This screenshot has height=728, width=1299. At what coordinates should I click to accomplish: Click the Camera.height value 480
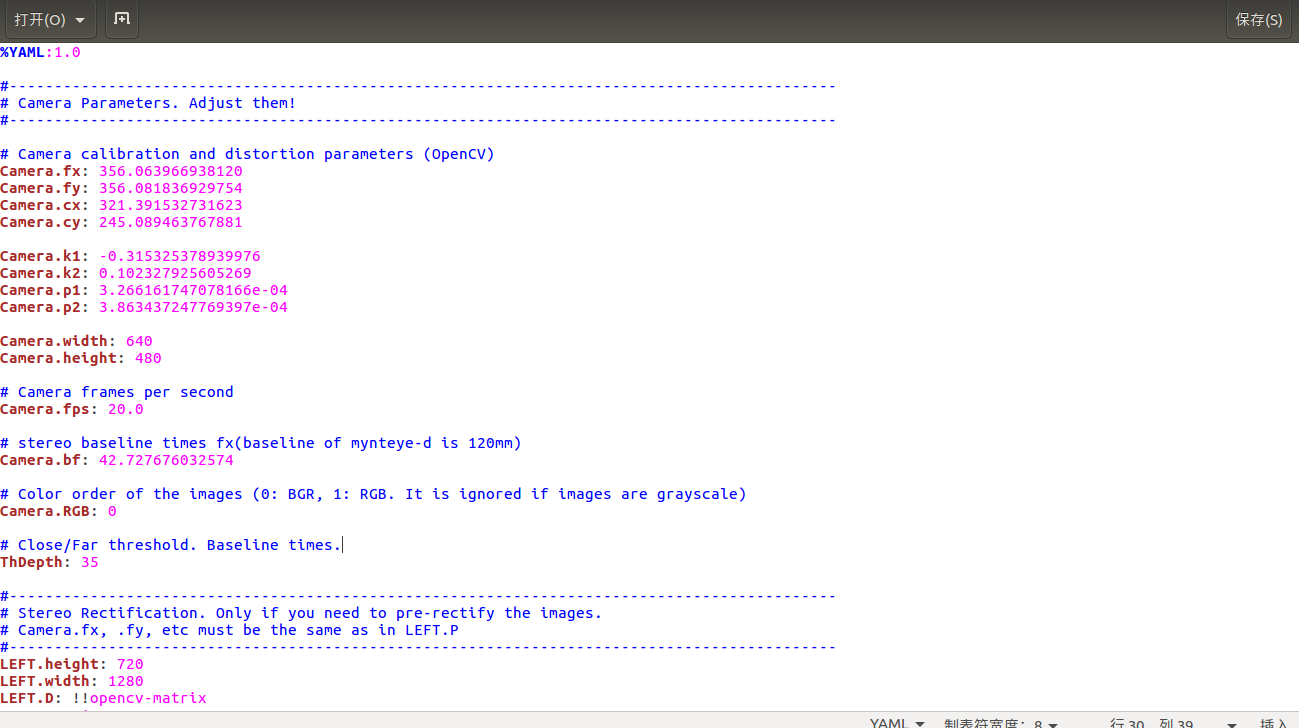(x=148, y=358)
